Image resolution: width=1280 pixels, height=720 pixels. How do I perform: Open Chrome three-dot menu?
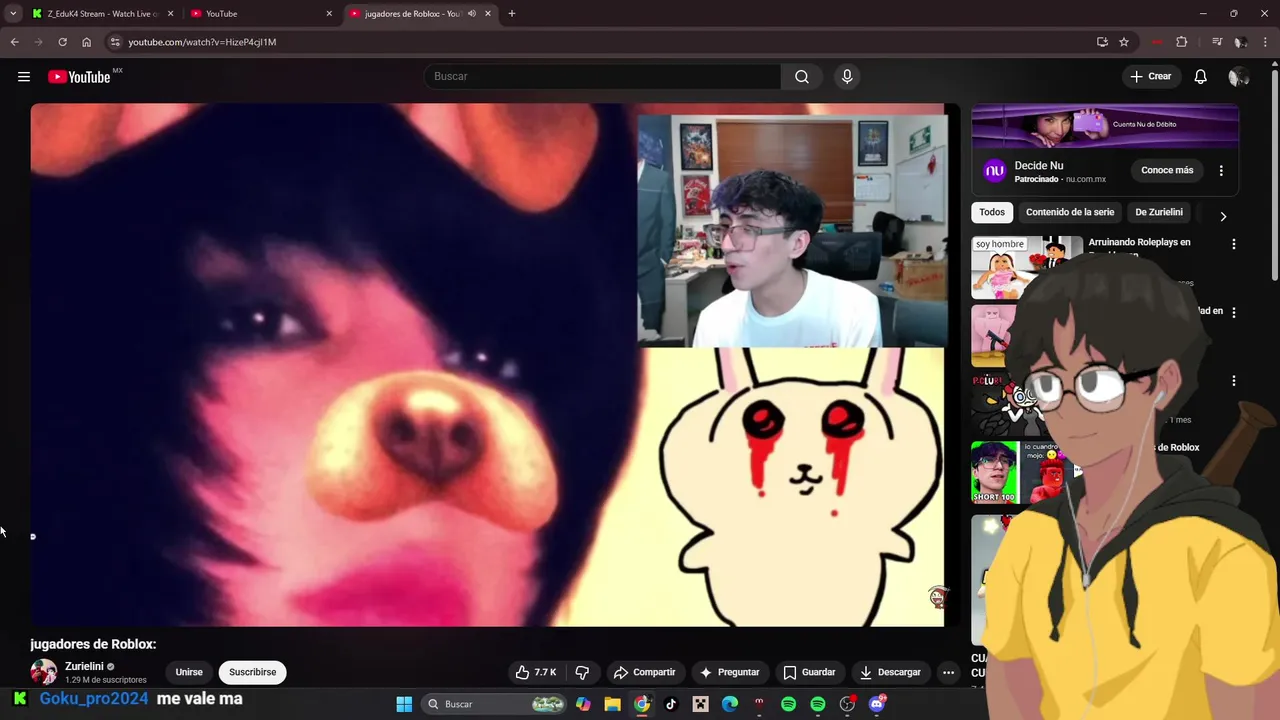point(1266,42)
